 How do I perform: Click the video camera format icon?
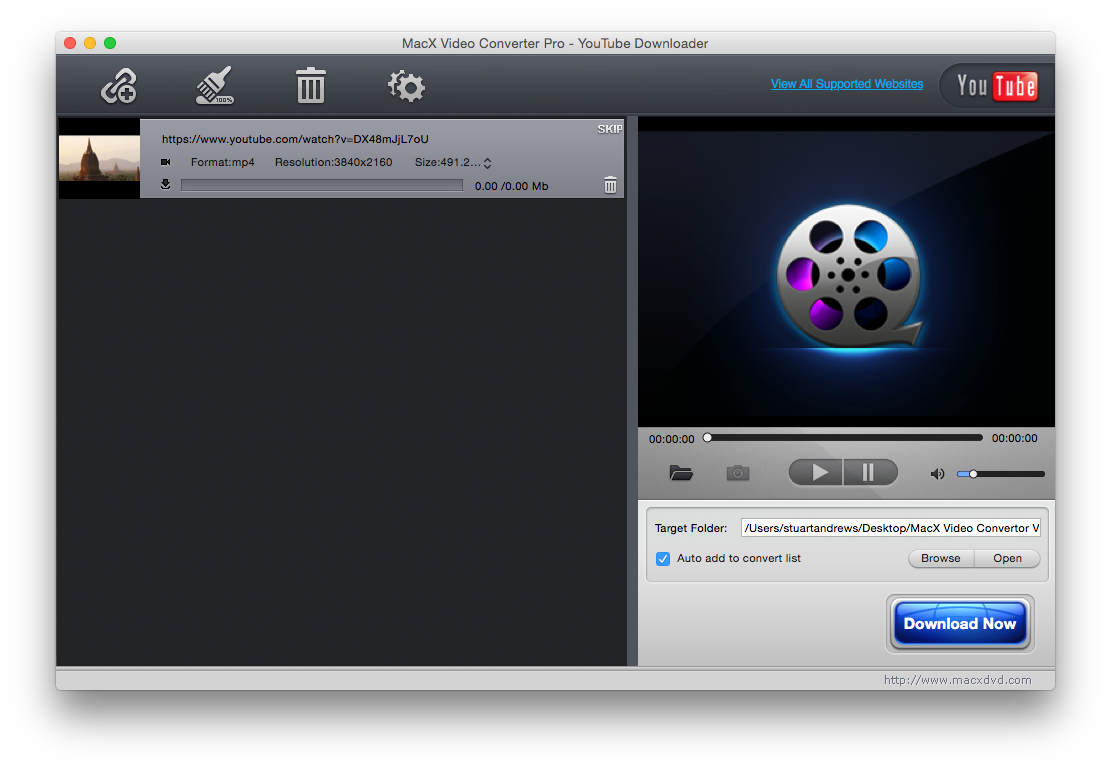coord(166,162)
